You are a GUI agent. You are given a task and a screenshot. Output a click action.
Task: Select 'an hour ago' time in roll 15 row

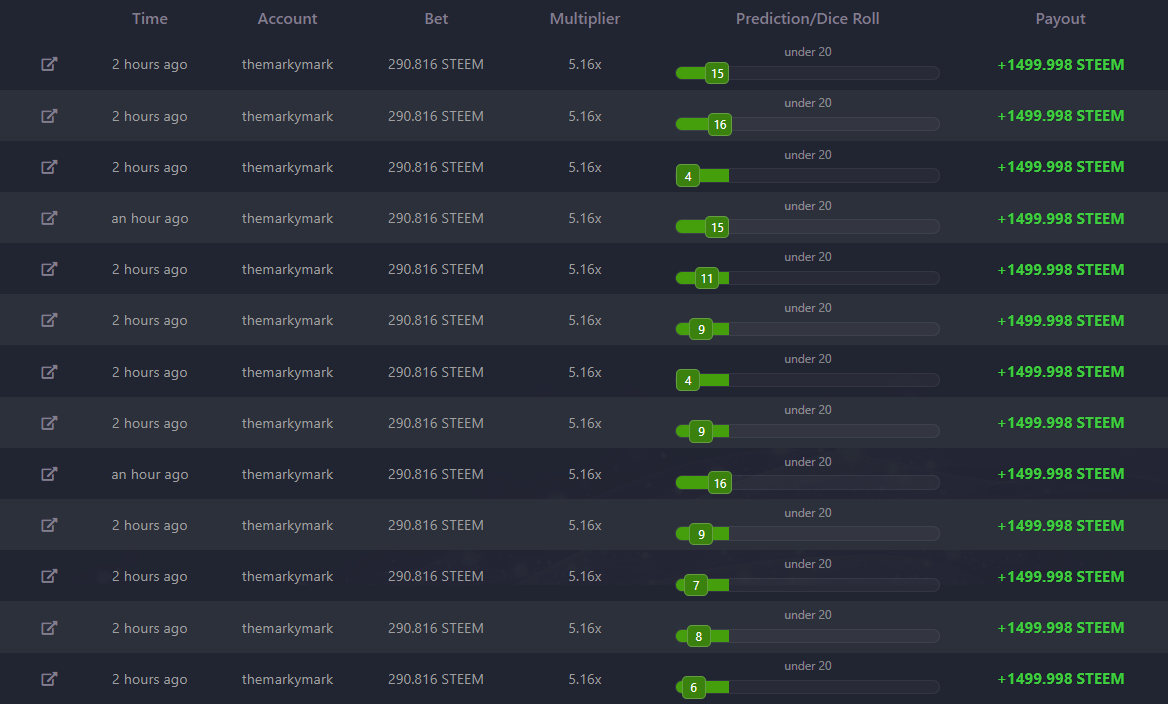click(x=150, y=218)
